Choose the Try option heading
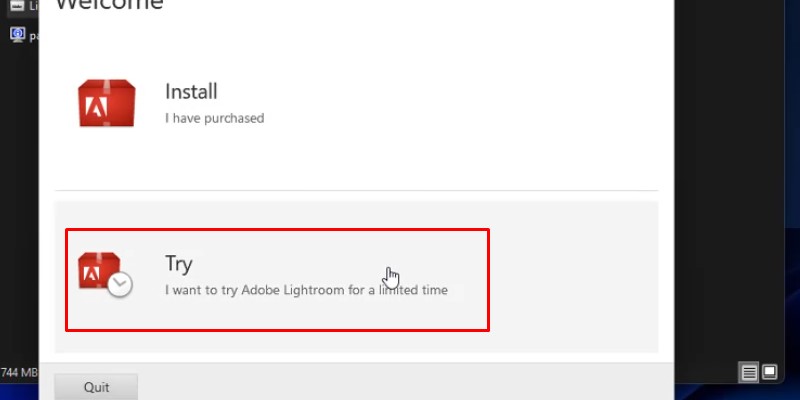The image size is (800, 400). (179, 264)
